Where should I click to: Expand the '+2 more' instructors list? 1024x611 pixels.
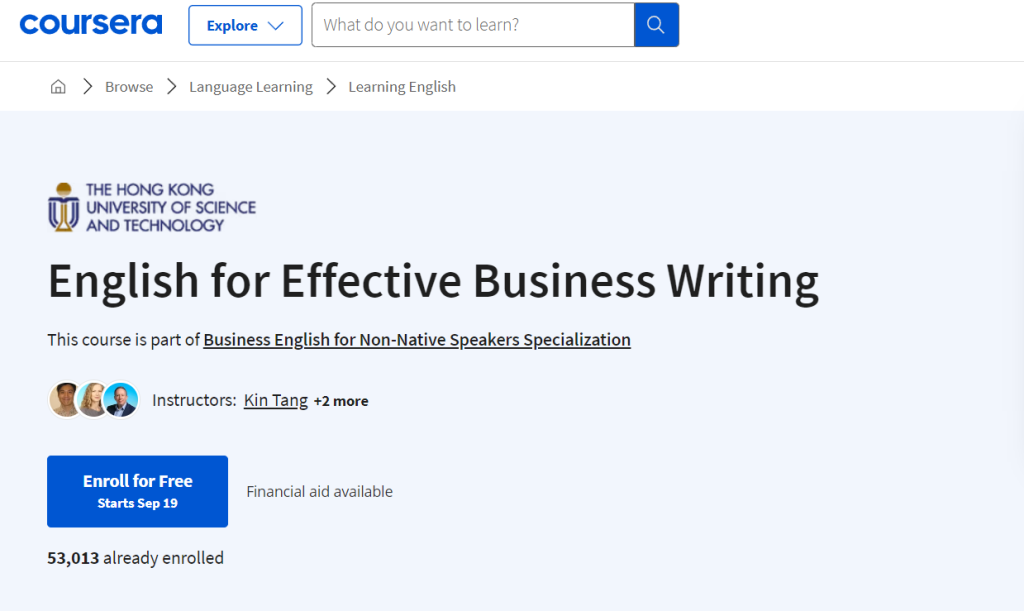(341, 401)
